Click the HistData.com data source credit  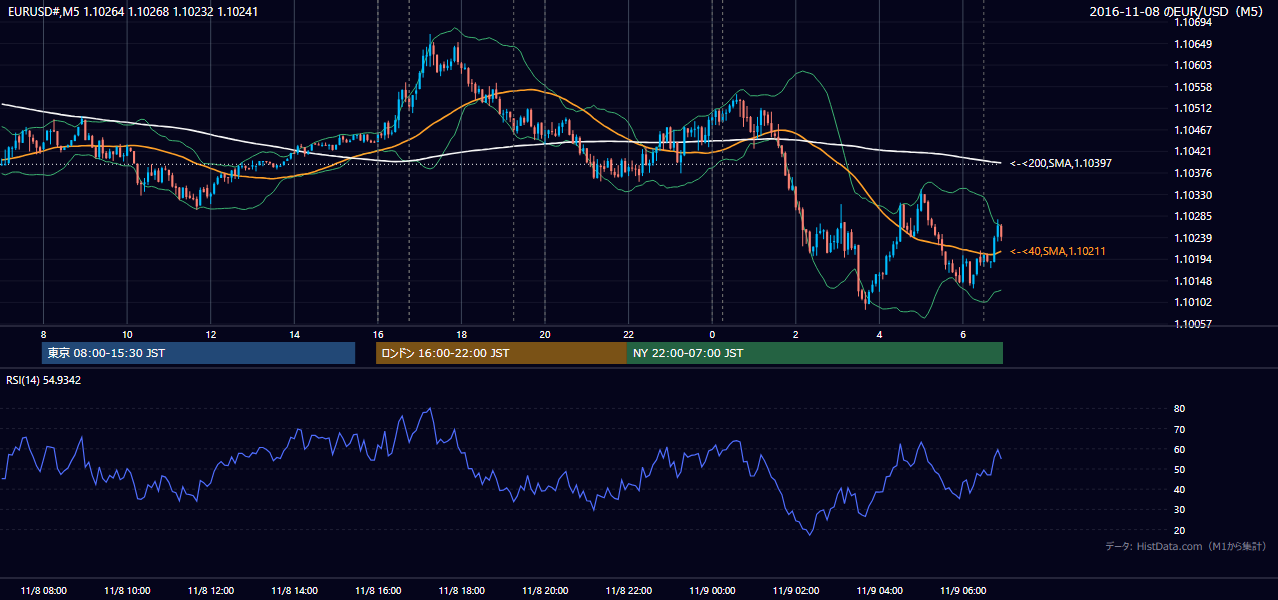(1186, 546)
